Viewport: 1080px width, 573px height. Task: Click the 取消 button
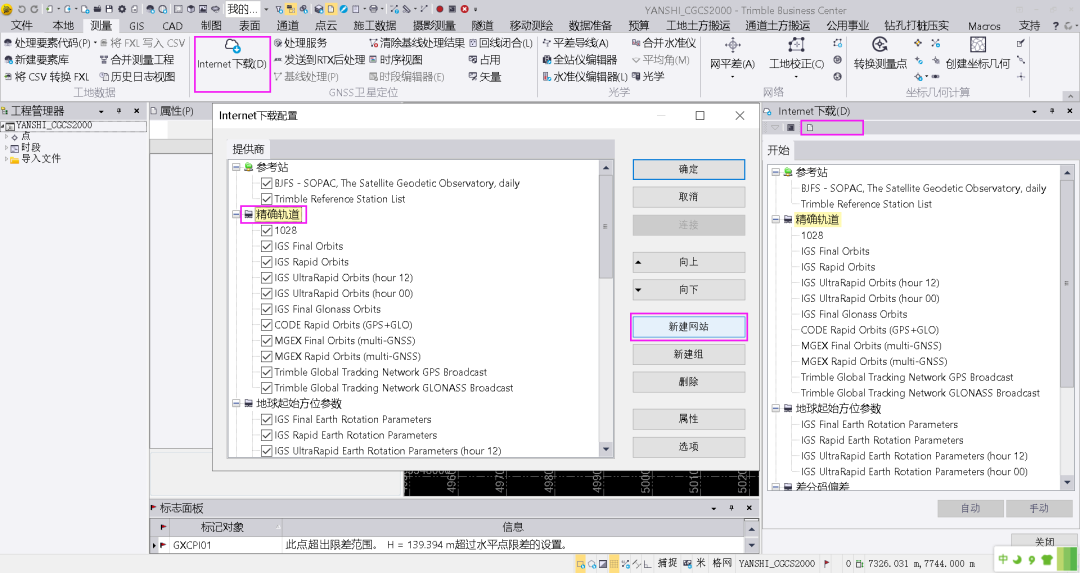coord(689,197)
